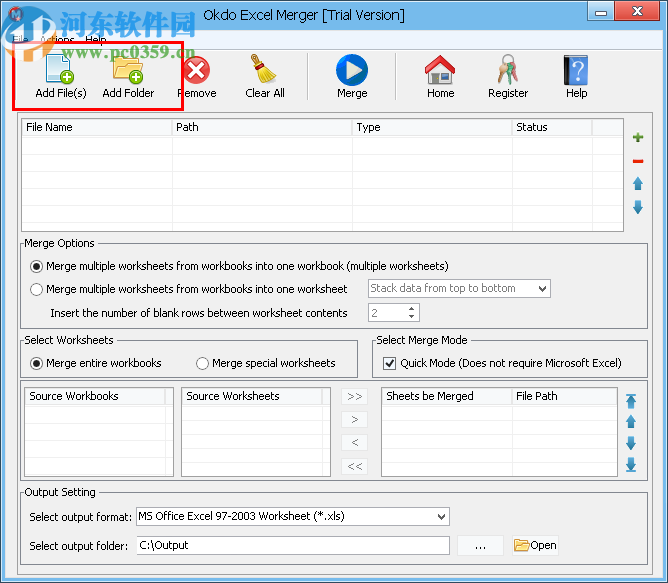
Task: Open the Home house icon
Action: pos(440,70)
